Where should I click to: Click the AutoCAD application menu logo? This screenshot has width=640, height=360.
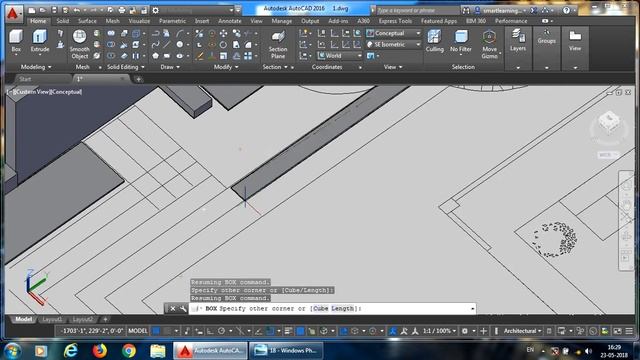click(13, 13)
